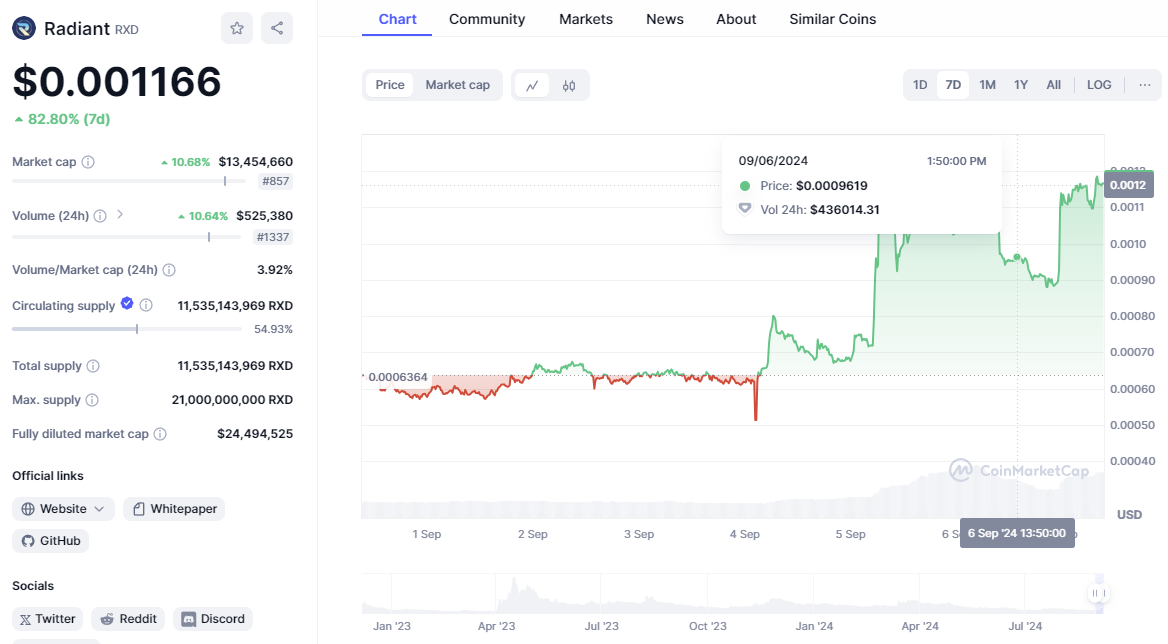
Task: Toggle the LOG scale on chart
Action: point(1099,85)
